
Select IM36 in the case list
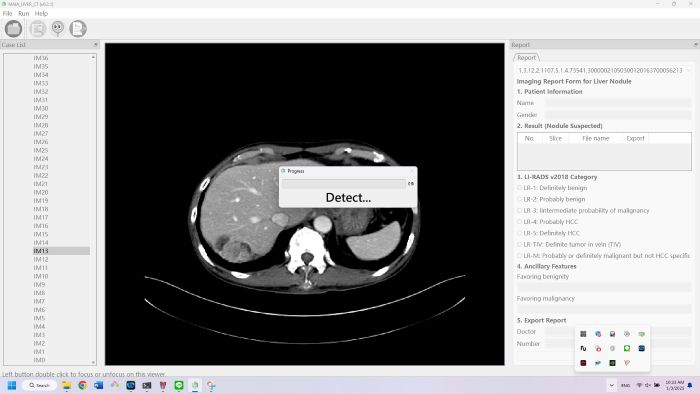(x=41, y=58)
